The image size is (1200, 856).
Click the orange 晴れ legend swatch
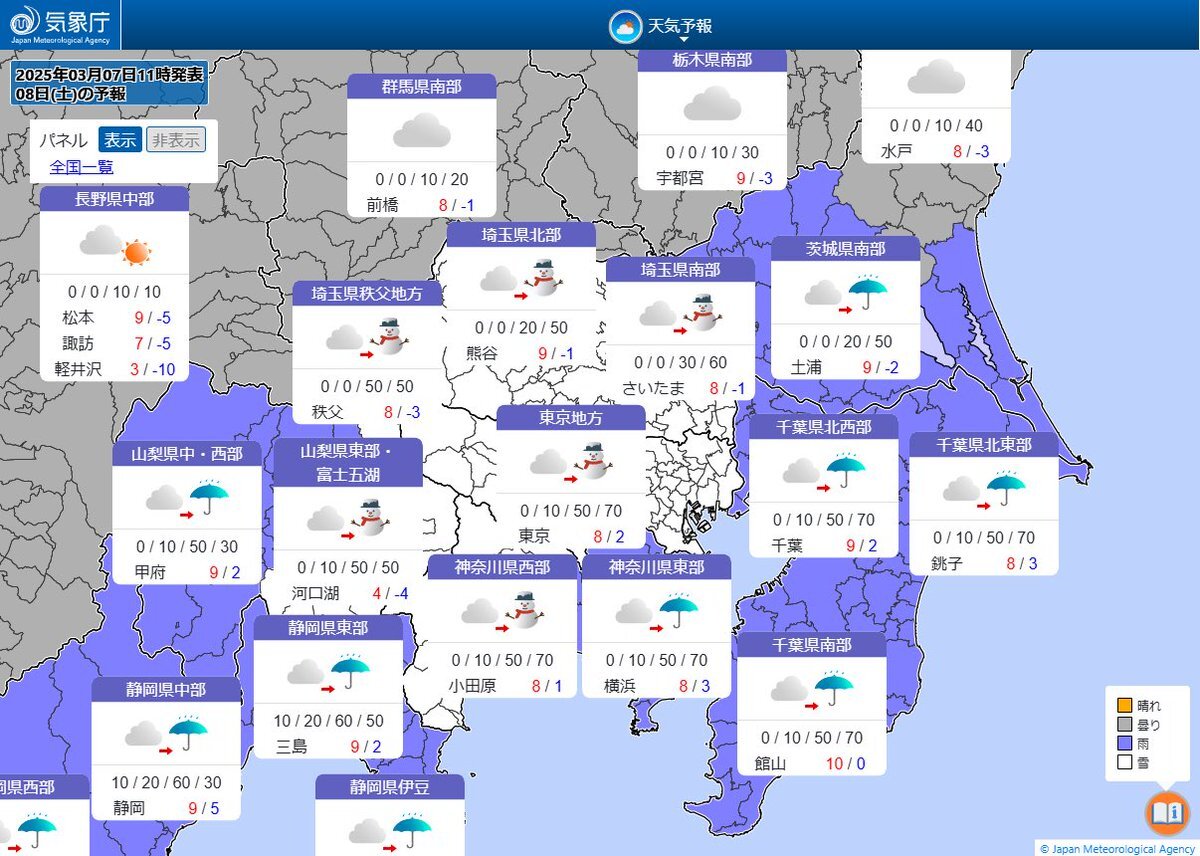[1124, 706]
